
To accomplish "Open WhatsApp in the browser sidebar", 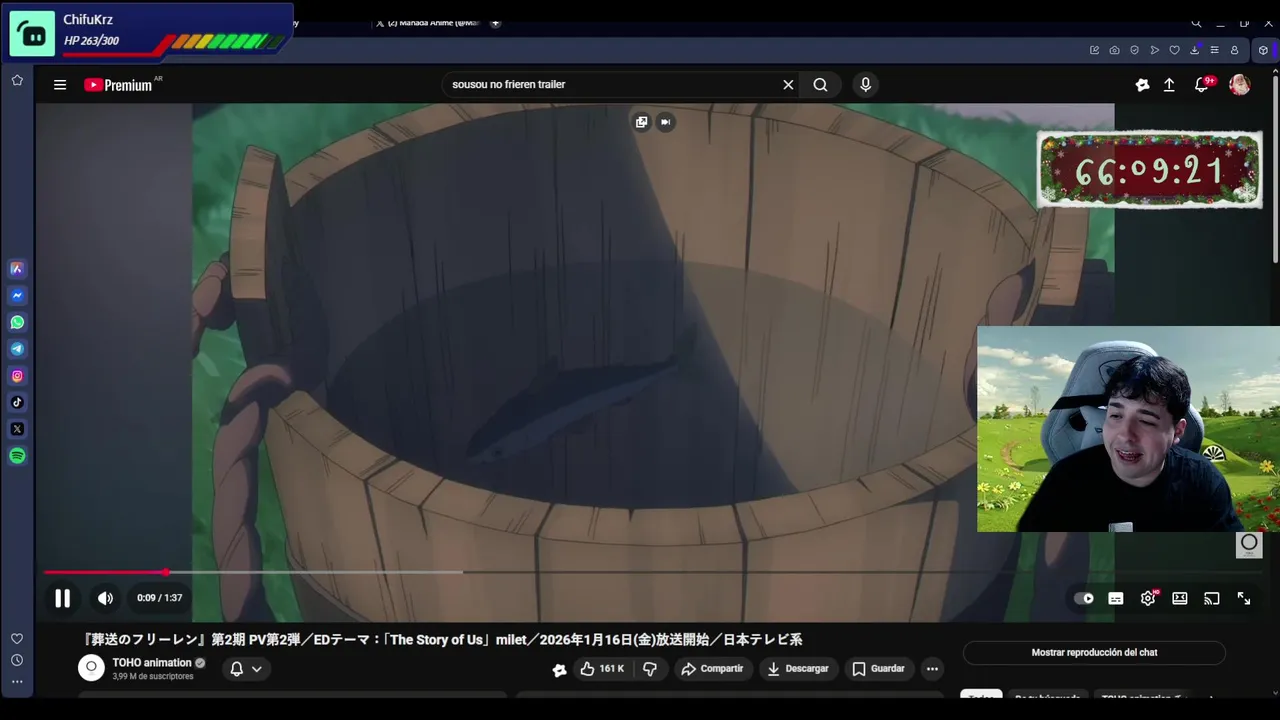I will point(17,322).
